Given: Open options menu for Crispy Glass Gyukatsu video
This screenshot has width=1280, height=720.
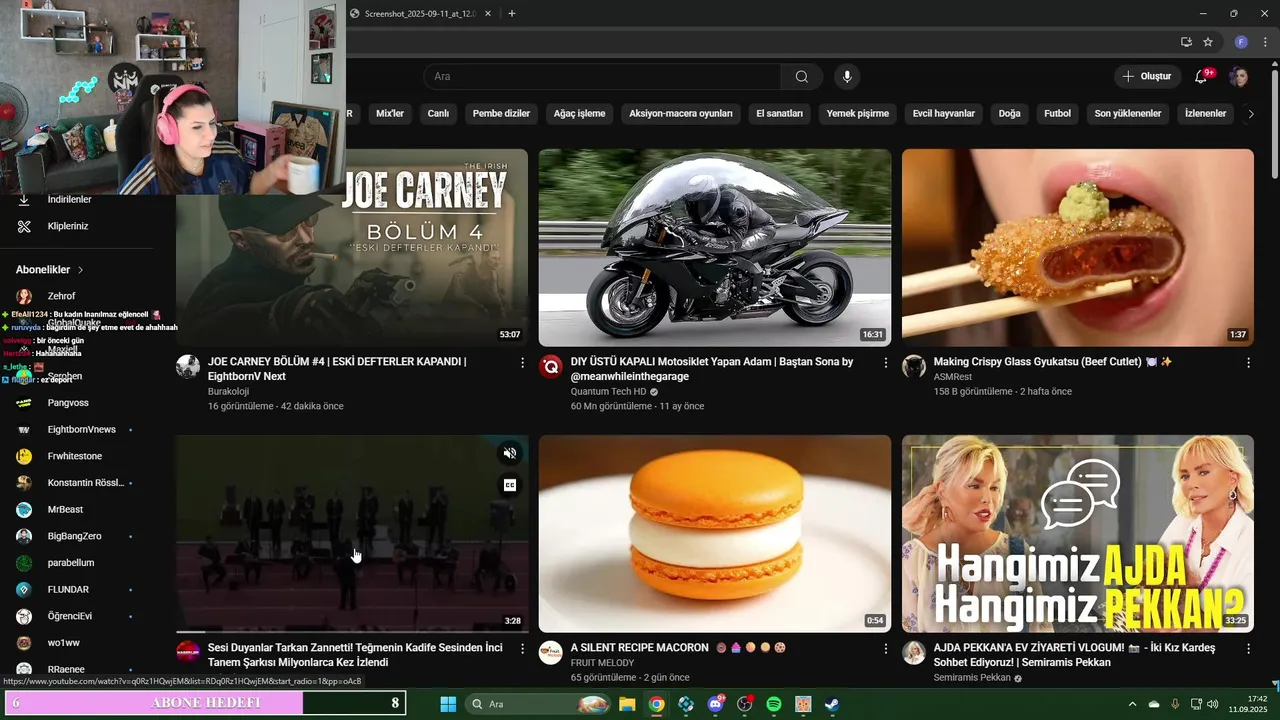Looking at the screenshot, I should (x=1248, y=363).
